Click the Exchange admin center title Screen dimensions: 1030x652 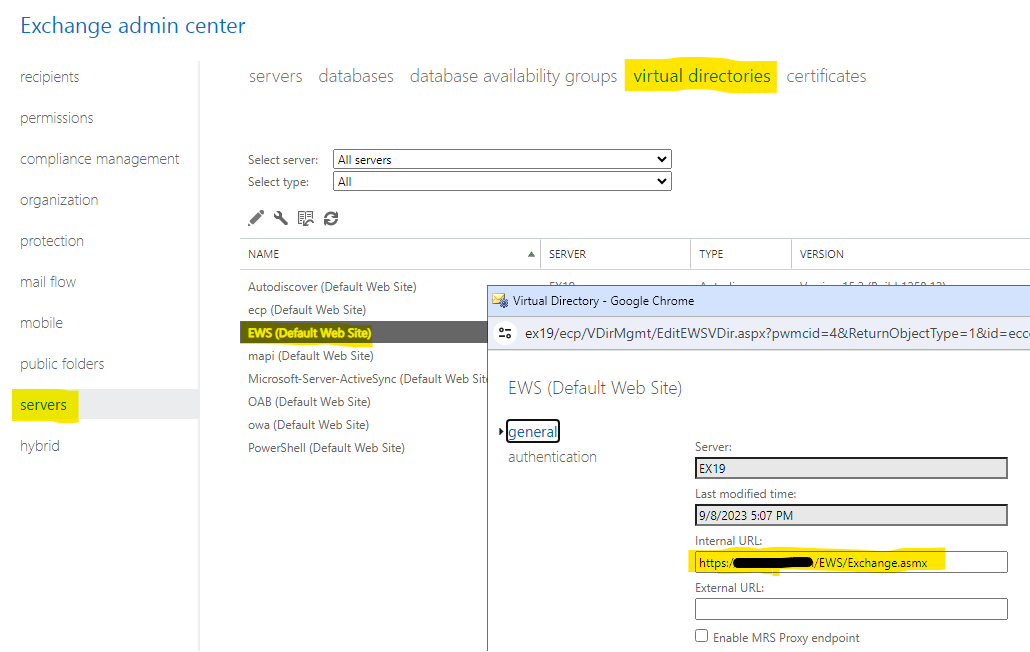pos(133,26)
